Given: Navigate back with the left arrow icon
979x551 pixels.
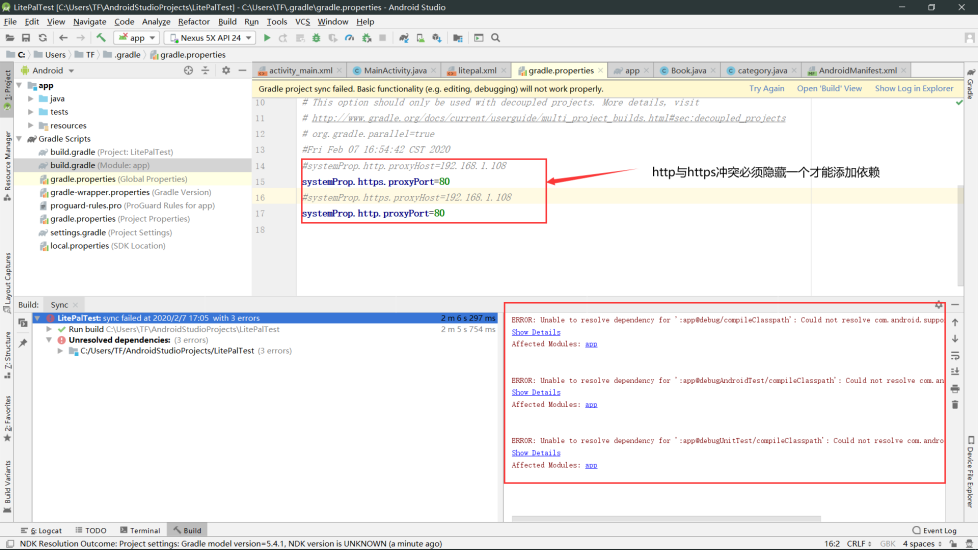Looking at the screenshot, I should point(63,38).
